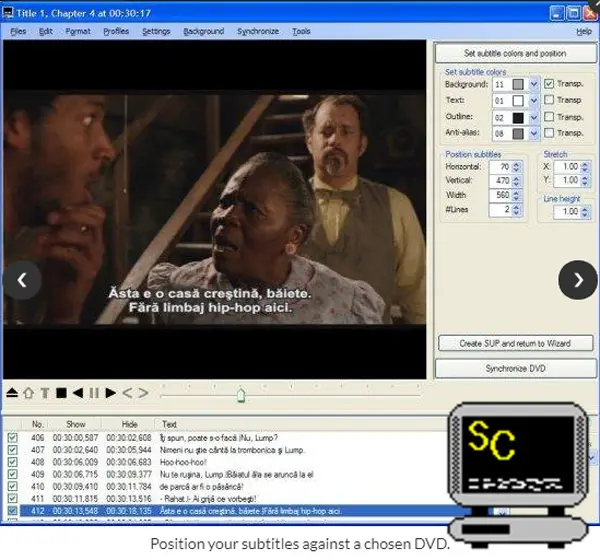Go to previous slideshow image
Viewport: 600px width, 560px height.
(x=22, y=280)
